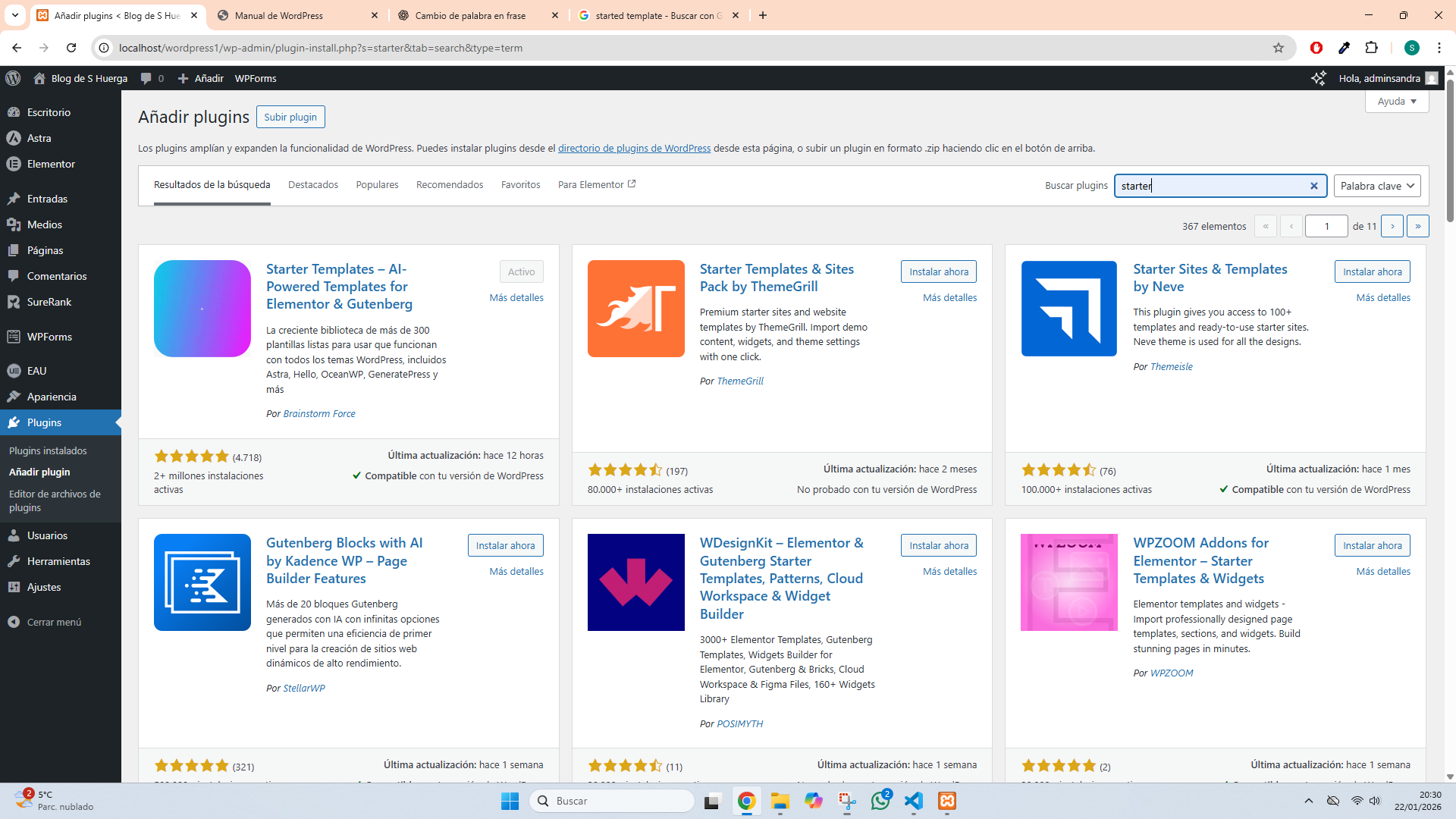Click the page number input field
This screenshot has height=819, width=1456.
[1326, 226]
